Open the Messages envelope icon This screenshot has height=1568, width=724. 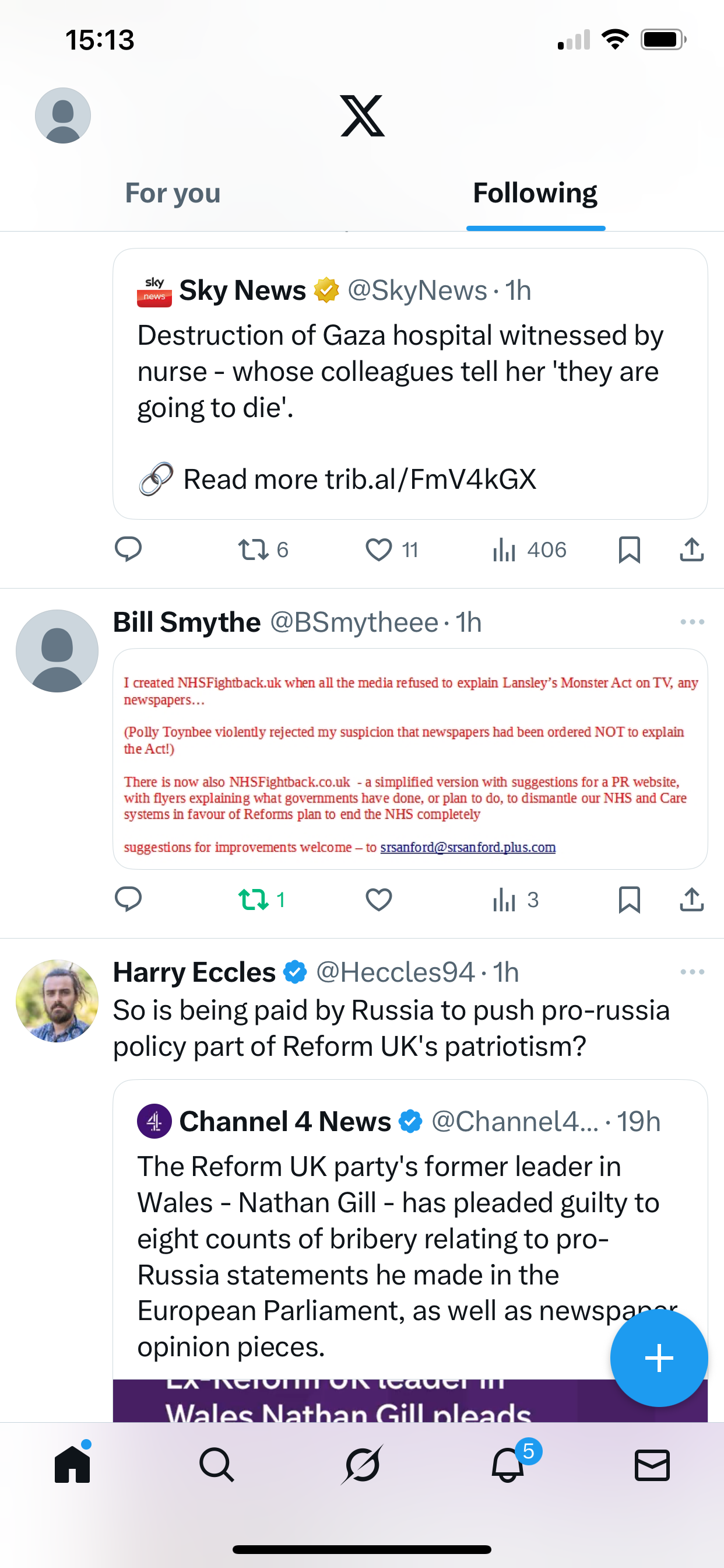click(652, 1465)
